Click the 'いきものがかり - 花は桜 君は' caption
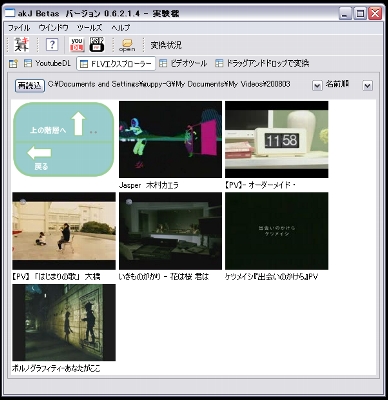The height and width of the screenshot is (400, 388). pos(164,277)
